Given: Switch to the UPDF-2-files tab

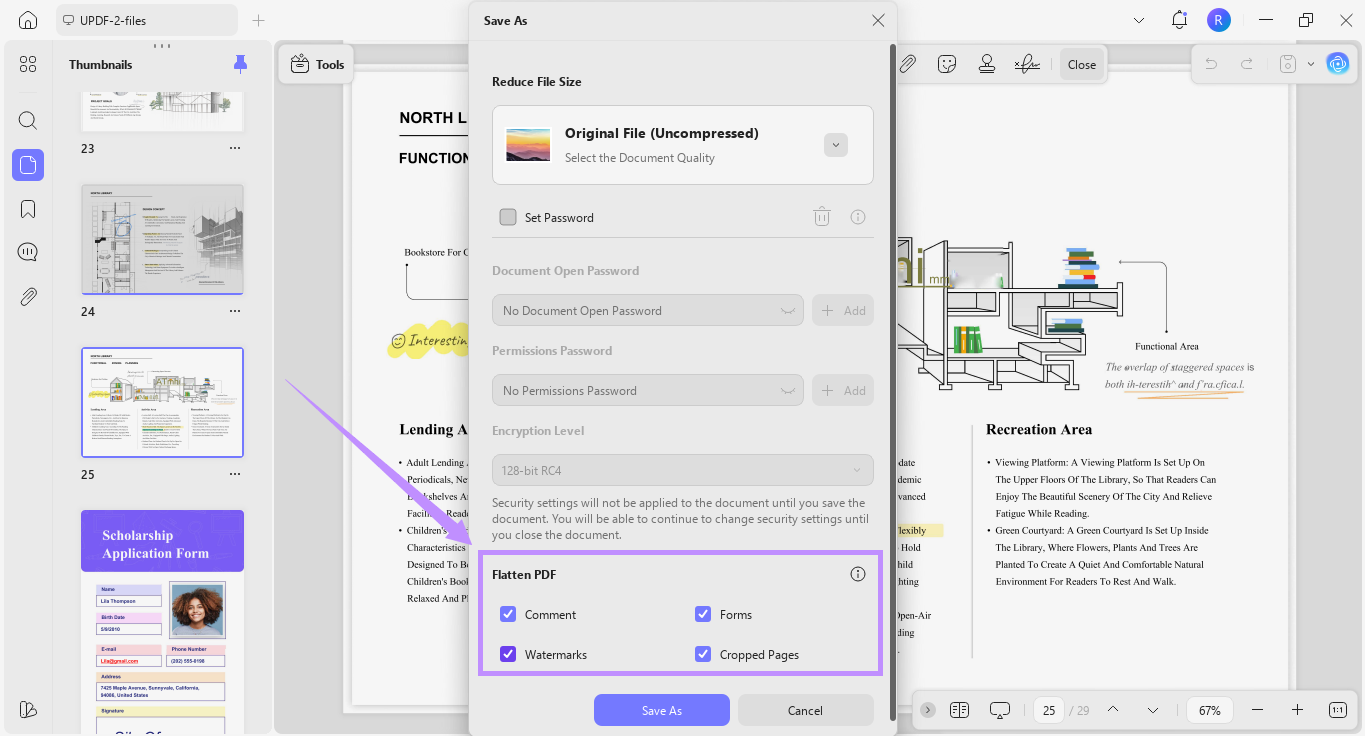Looking at the screenshot, I should 146,19.
